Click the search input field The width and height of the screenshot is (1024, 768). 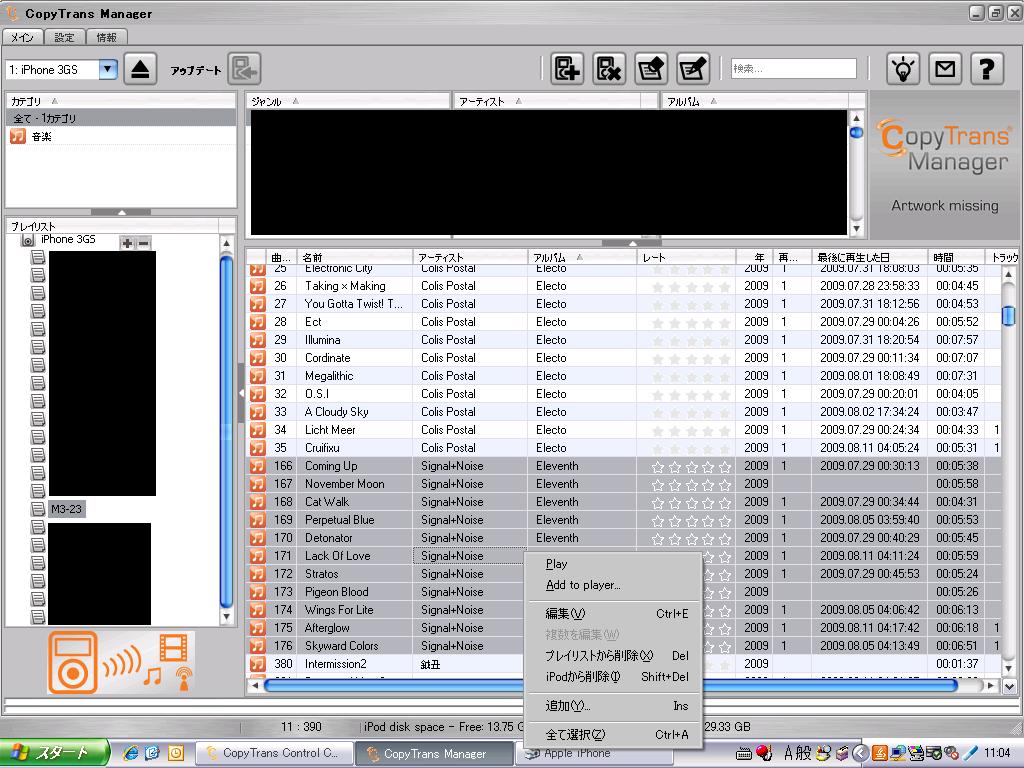click(x=793, y=69)
